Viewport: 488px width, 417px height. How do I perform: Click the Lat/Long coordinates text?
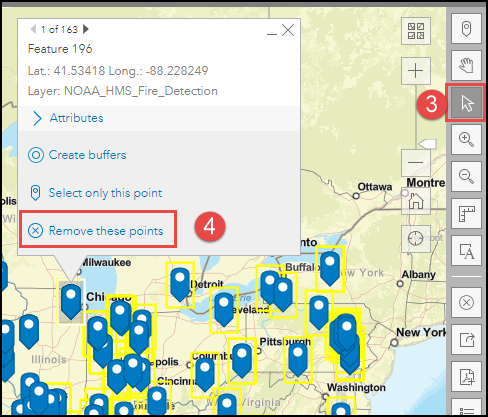118,71
